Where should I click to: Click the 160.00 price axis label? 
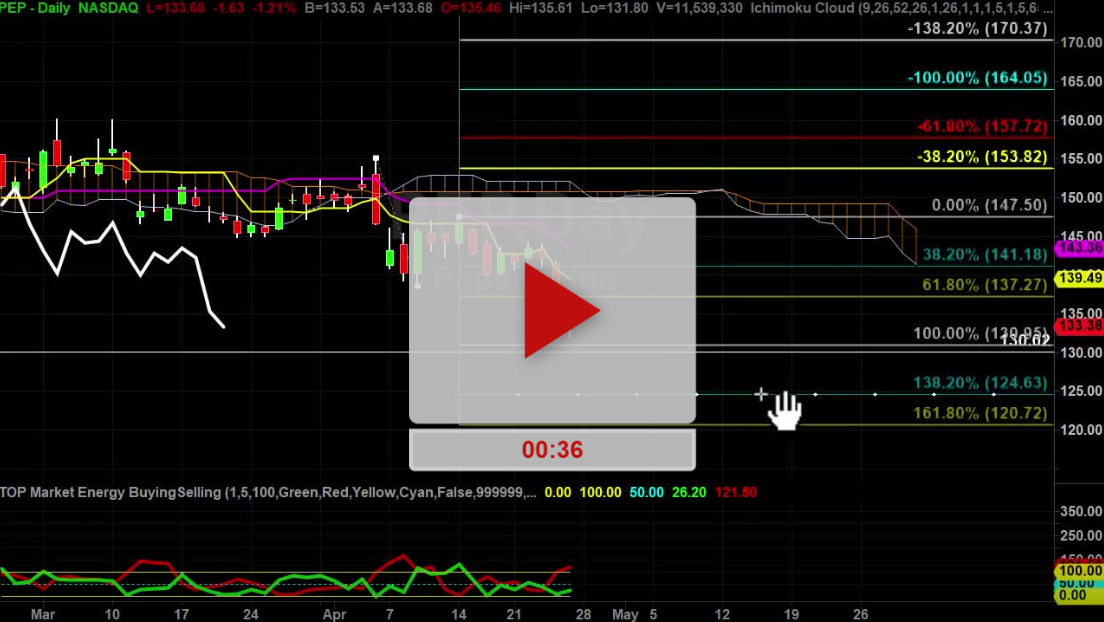click(x=1081, y=120)
